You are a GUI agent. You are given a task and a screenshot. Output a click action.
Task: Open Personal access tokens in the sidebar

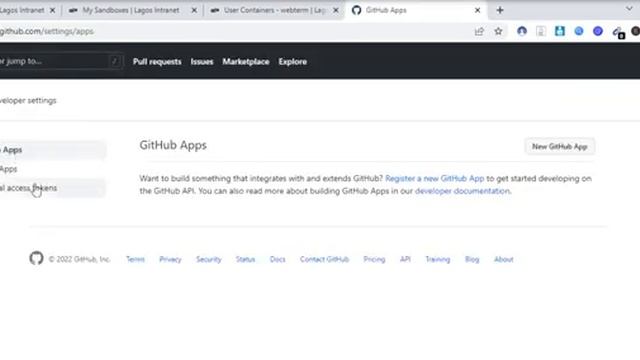pyautogui.click(x=52, y=188)
